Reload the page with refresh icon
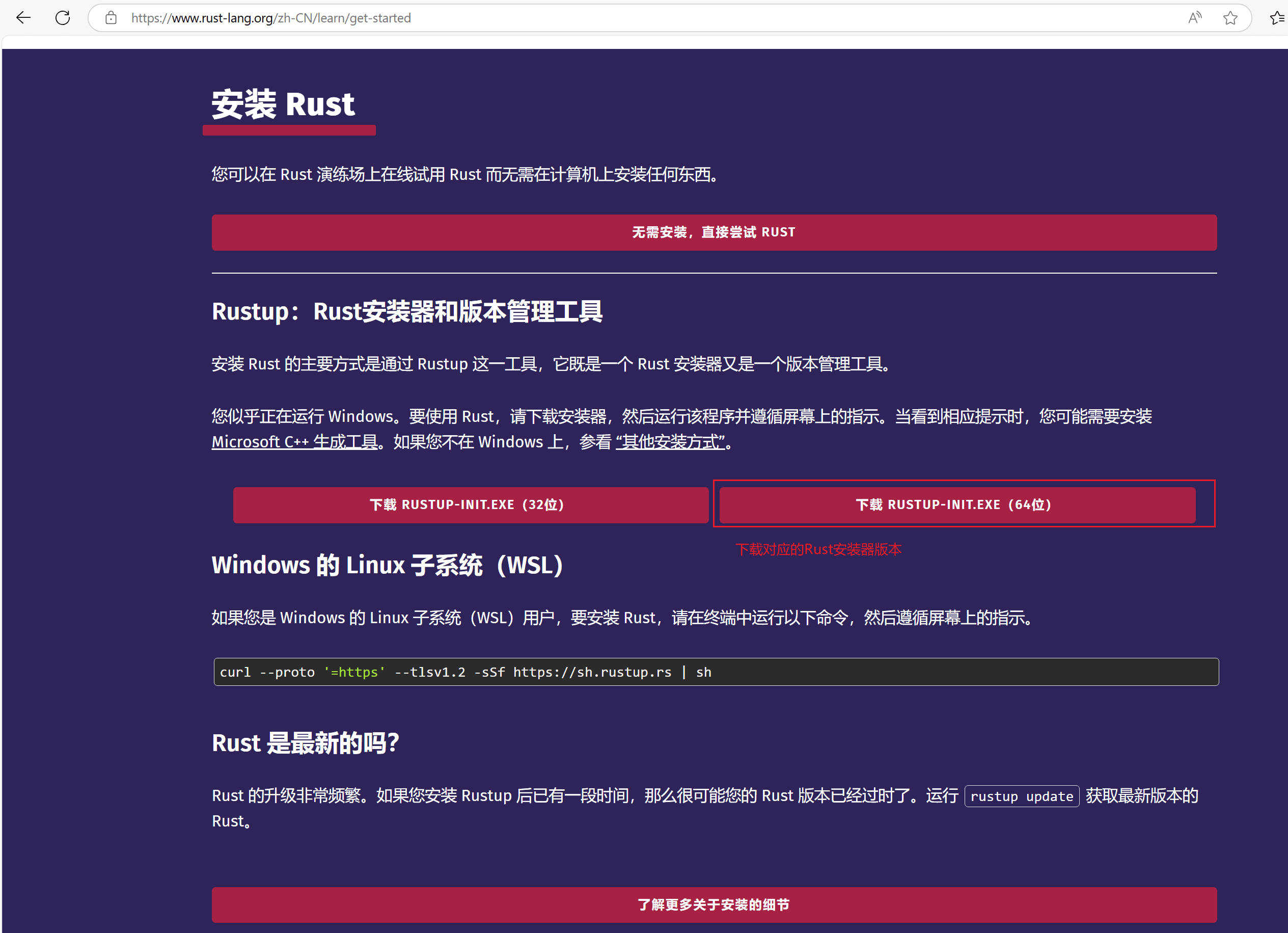Image resolution: width=1288 pixels, height=933 pixels. 63,18
